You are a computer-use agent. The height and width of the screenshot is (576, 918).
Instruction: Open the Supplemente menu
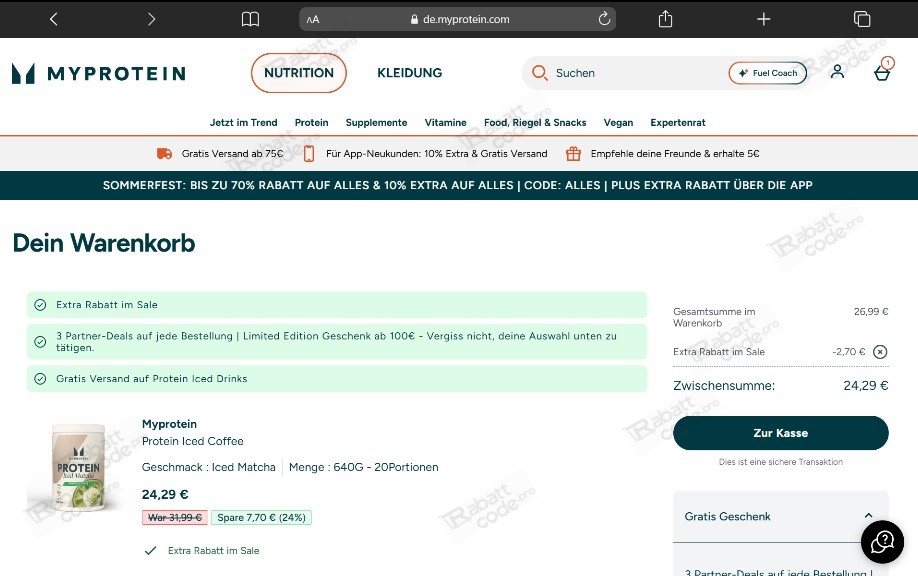point(376,123)
